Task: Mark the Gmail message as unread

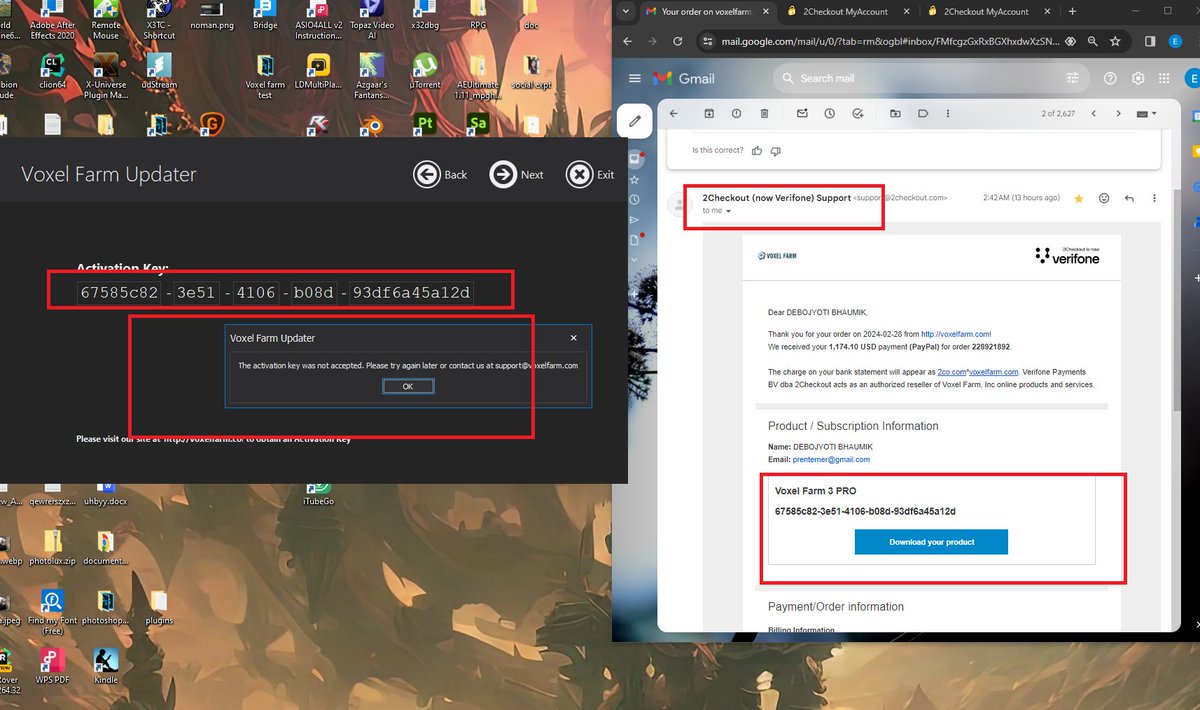Action: pyautogui.click(x=802, y=114)
